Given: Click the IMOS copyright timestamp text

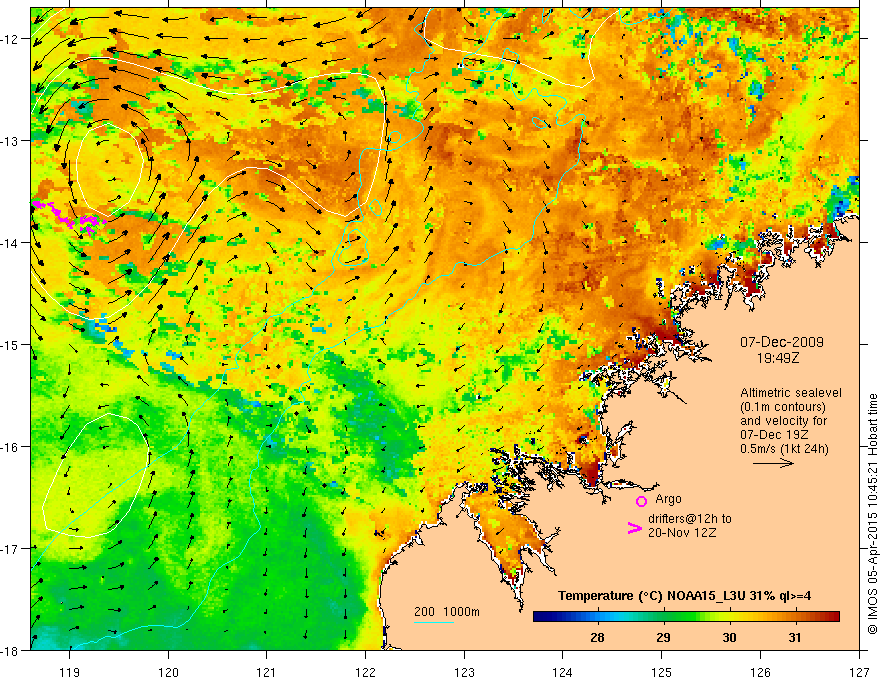Looking at the screenshot, I should point(872,515).
